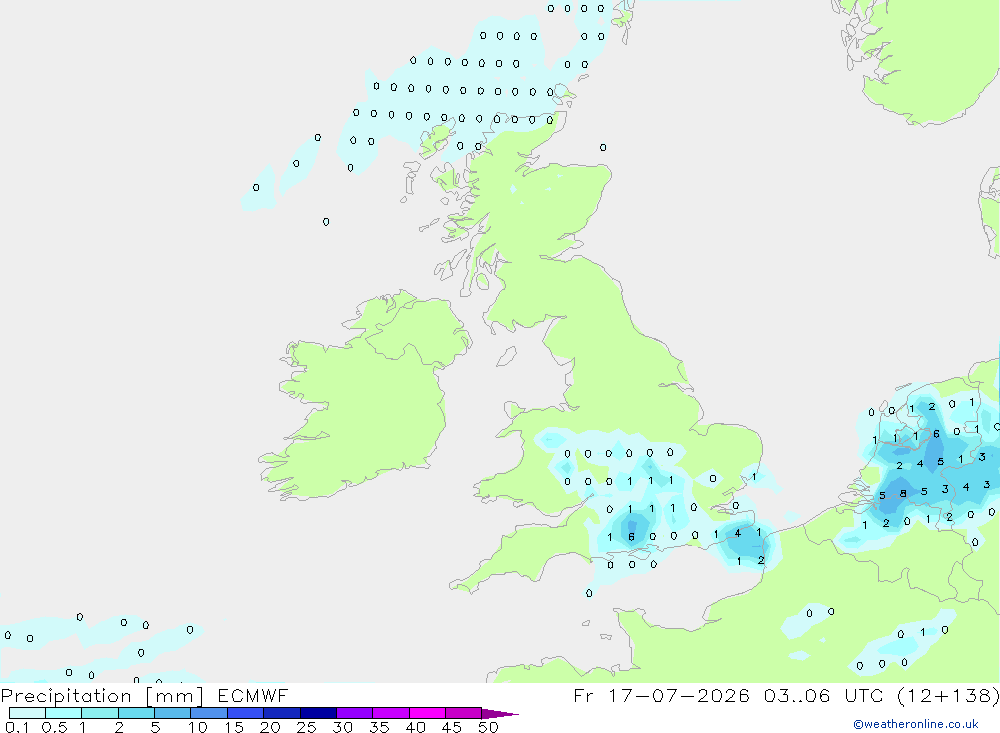
Task: Click the 45–50 mm legend color segment
Action: [463, 713]
